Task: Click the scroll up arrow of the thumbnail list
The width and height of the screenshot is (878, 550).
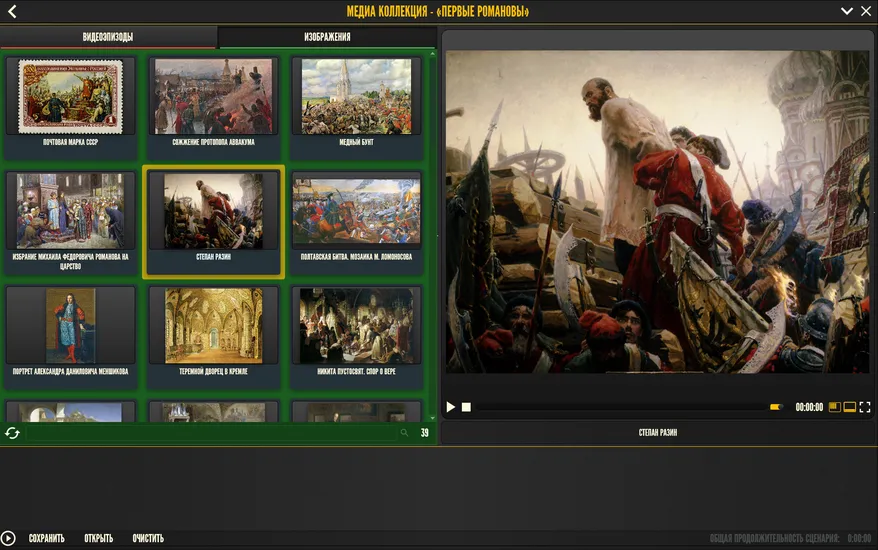Action: pyautogui.click(x=433, y=54)
